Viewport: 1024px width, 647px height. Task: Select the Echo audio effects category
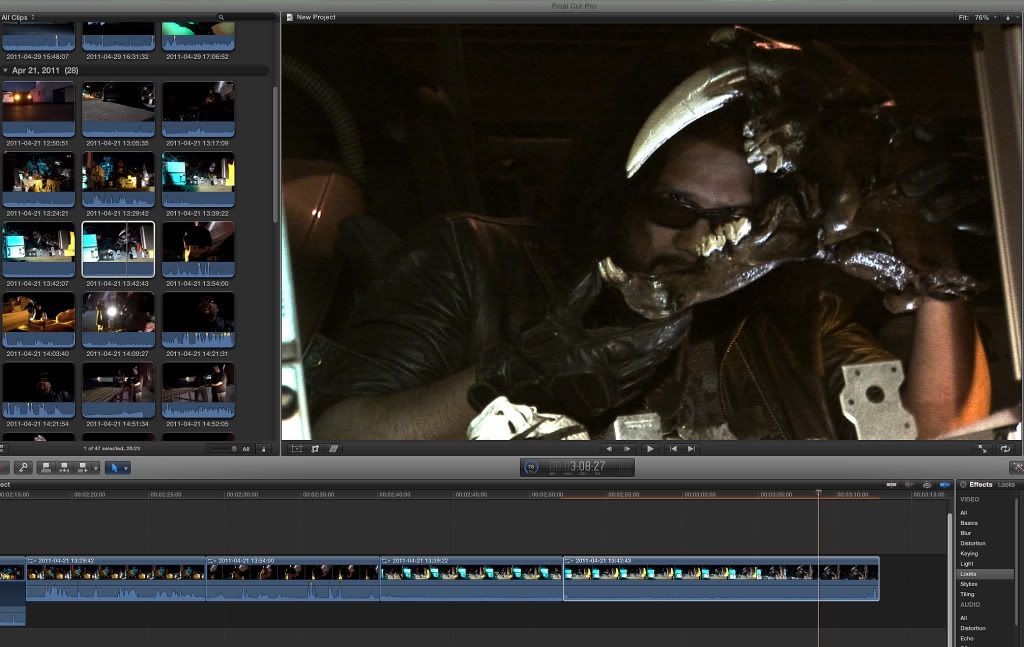[x=967, y=639]
